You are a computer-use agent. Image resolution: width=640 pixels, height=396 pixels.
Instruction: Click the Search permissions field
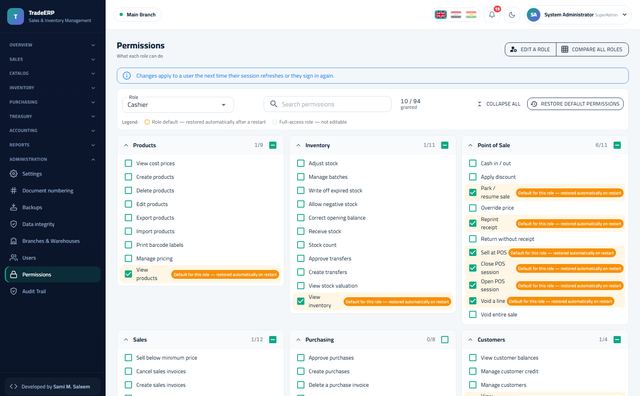coord(327,104)
